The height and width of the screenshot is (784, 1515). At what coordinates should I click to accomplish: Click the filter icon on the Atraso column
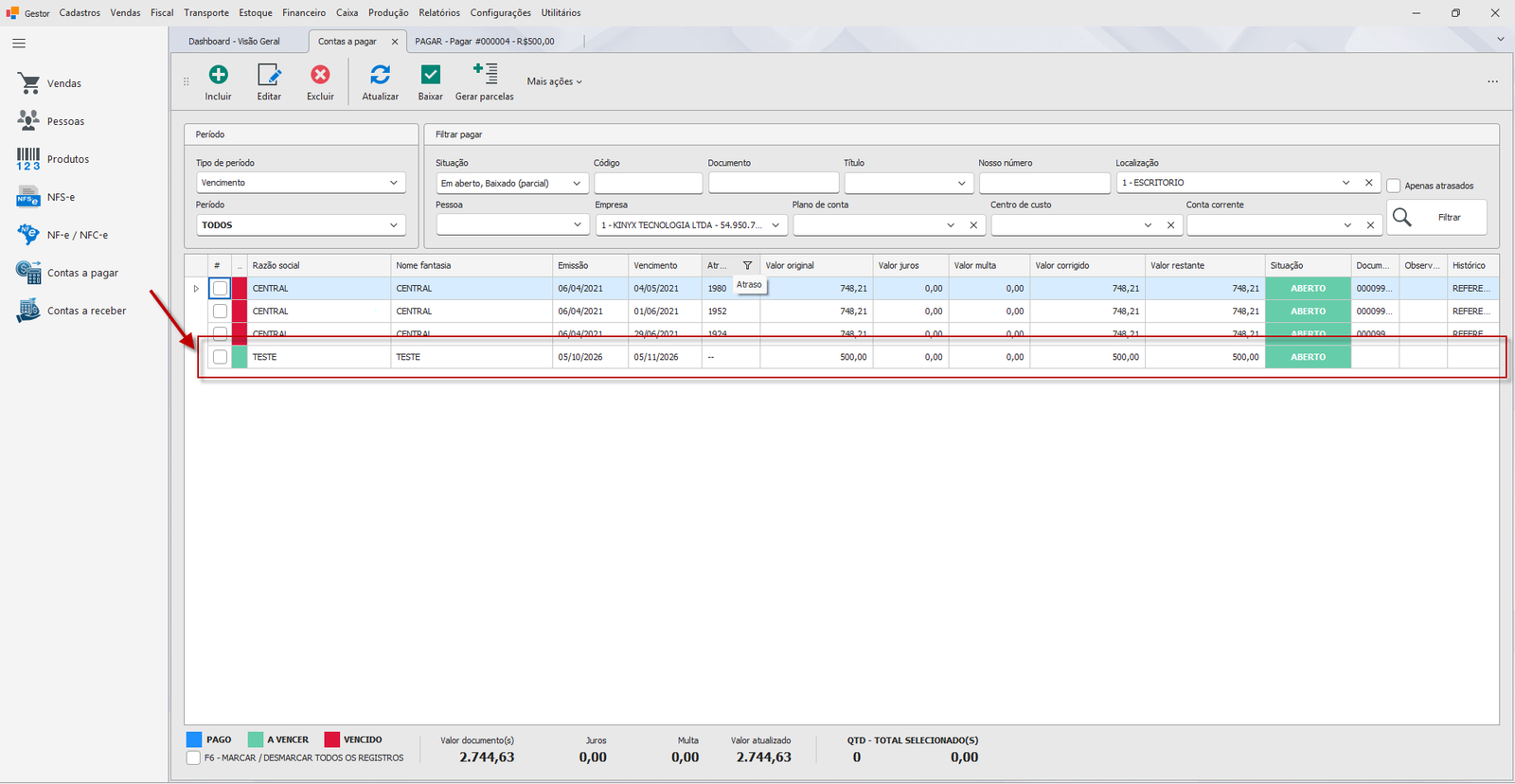(x=747, y=266)
